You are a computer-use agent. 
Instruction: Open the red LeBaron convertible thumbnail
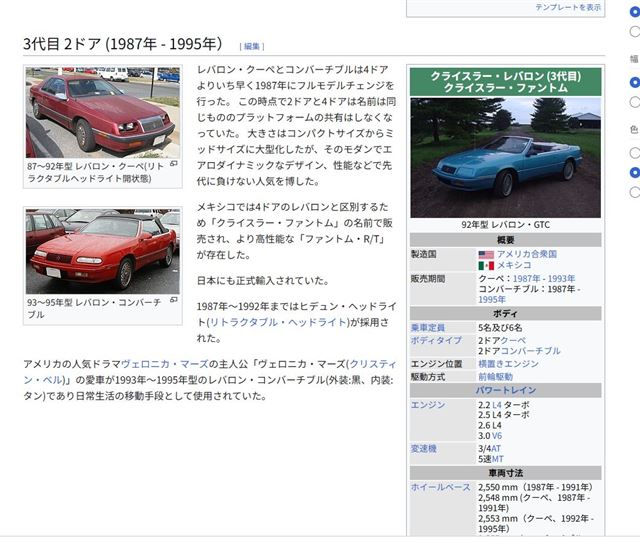pyautogui.click(x=103, y=251)
